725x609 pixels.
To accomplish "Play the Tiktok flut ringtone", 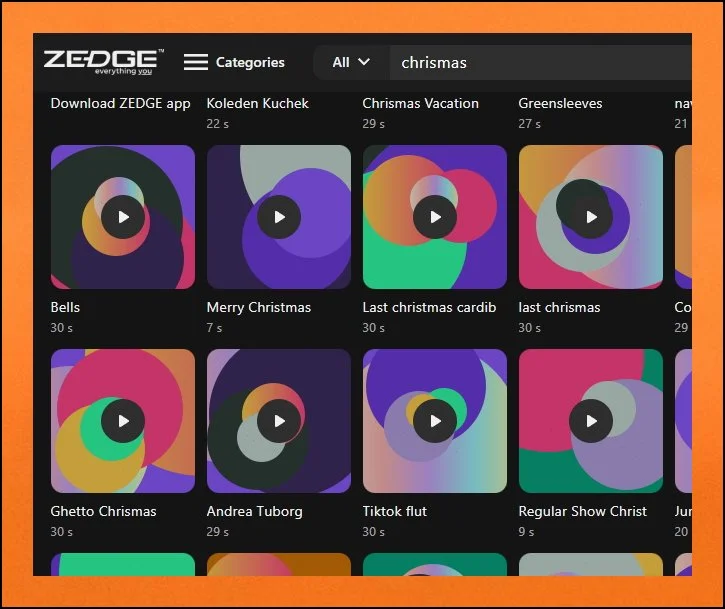I will pos(435,421).
